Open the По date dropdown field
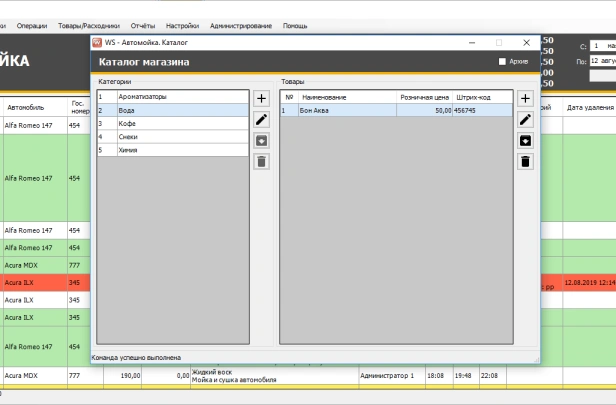The height and width of the screenshot is (405, 616). tap(602, 61)
